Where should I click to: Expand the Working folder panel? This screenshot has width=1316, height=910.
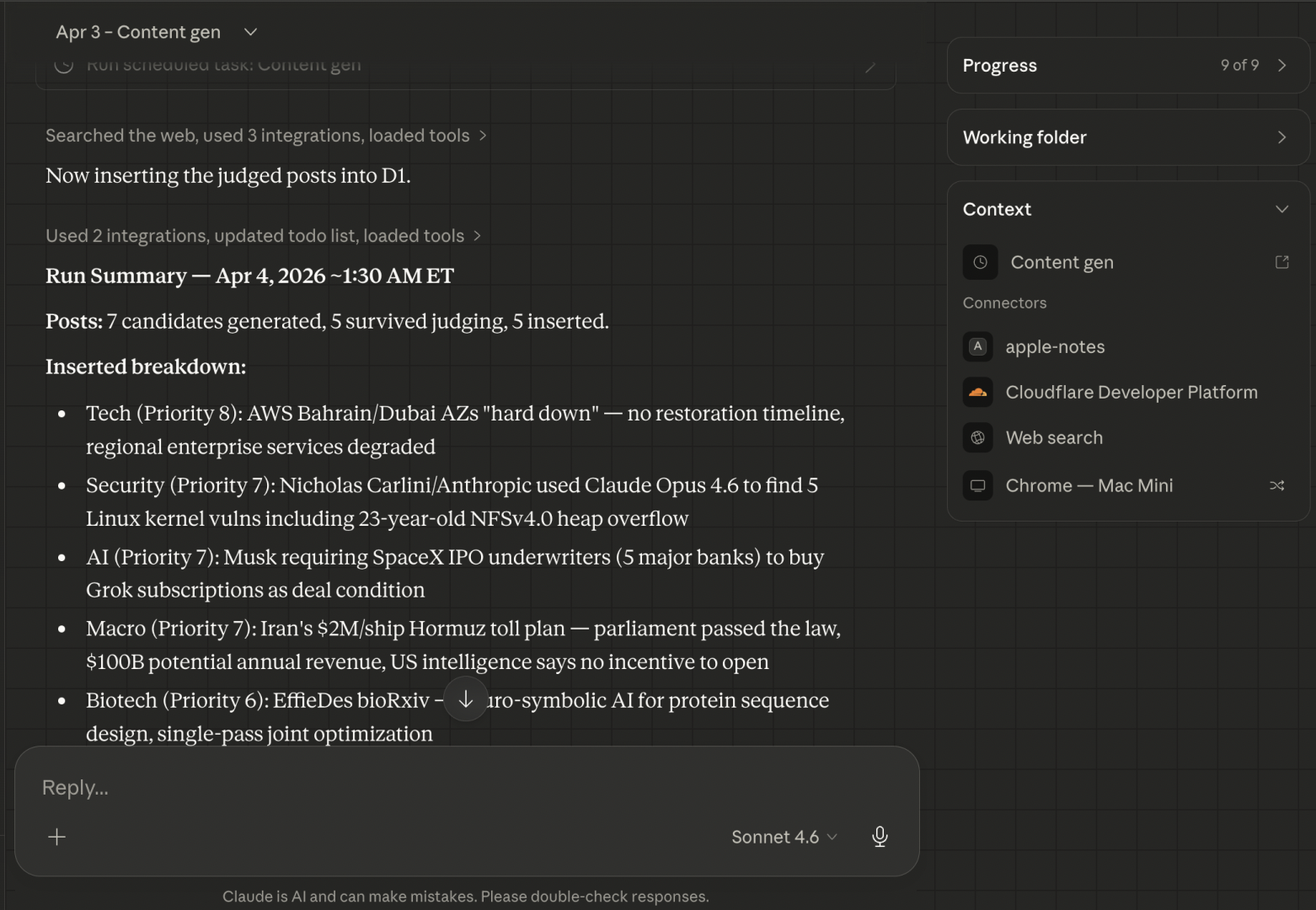pyautogui.click(x=1128, y=137)
